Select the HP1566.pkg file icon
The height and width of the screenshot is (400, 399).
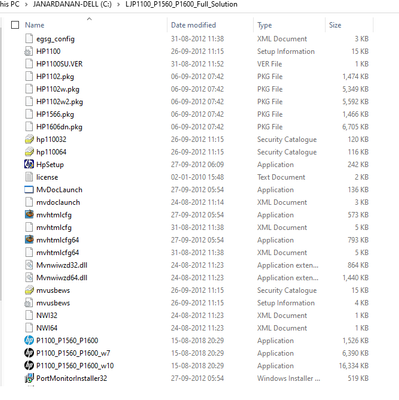pyautogui.click(x=29, y=114)
